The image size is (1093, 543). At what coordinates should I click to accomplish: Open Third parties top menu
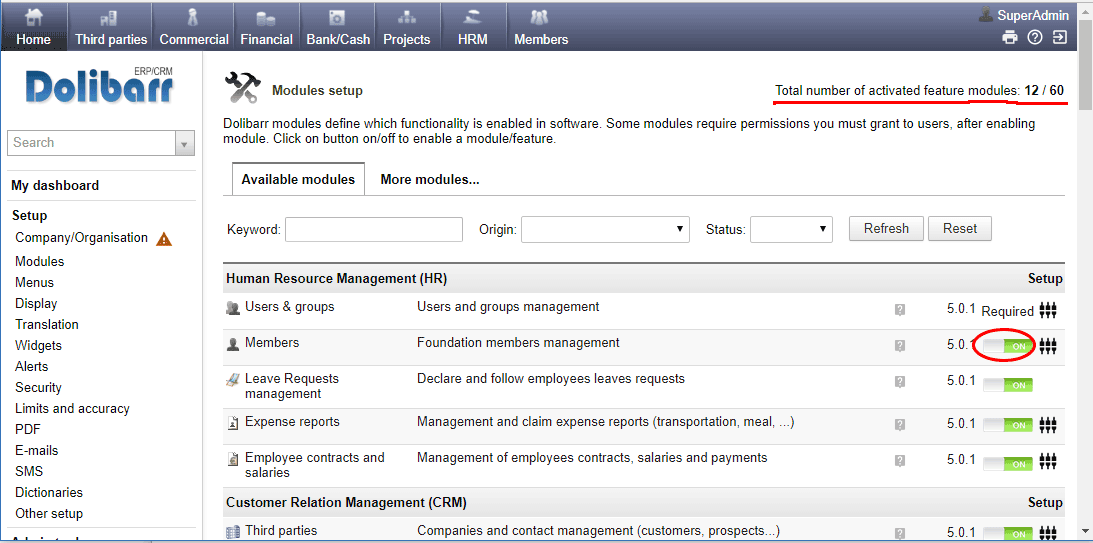(x=112, y=26)
